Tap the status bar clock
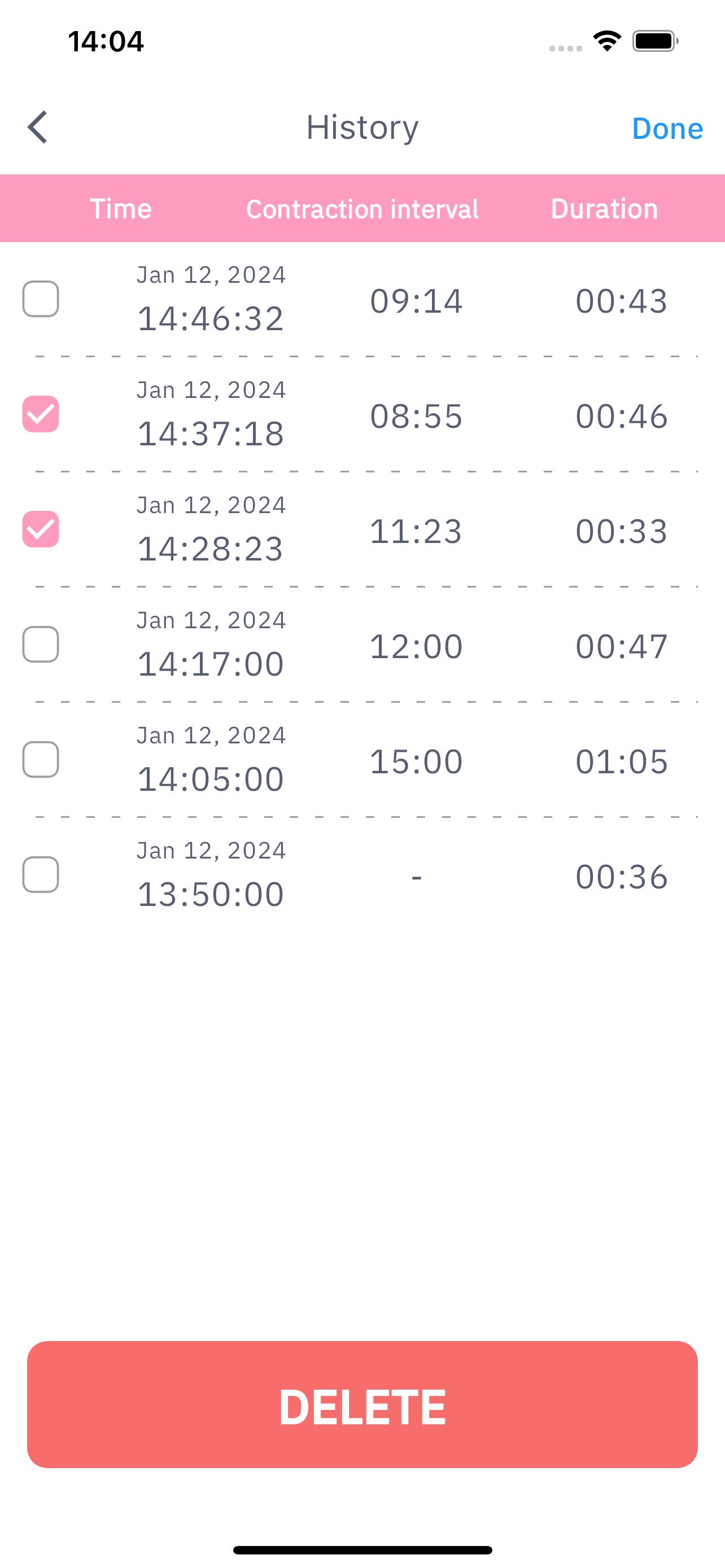This screenshot has height=1568, width=725. pos(106,41)
